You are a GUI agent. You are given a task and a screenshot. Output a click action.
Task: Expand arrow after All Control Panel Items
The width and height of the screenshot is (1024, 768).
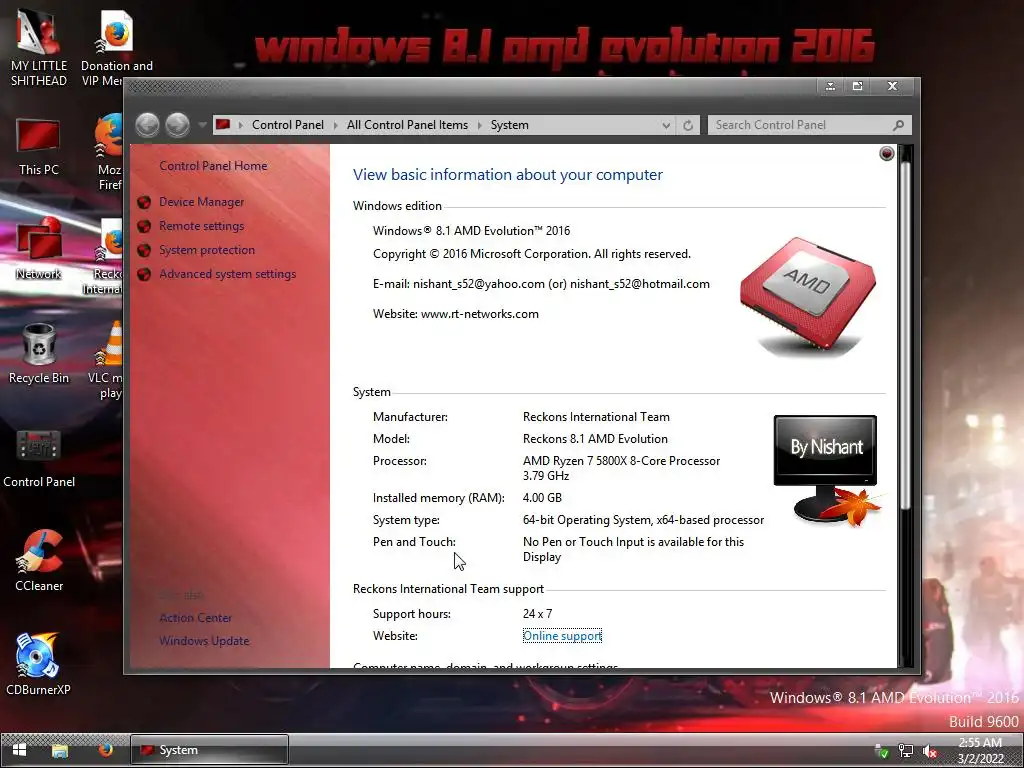pyautogui.click(x=479, y=125)
